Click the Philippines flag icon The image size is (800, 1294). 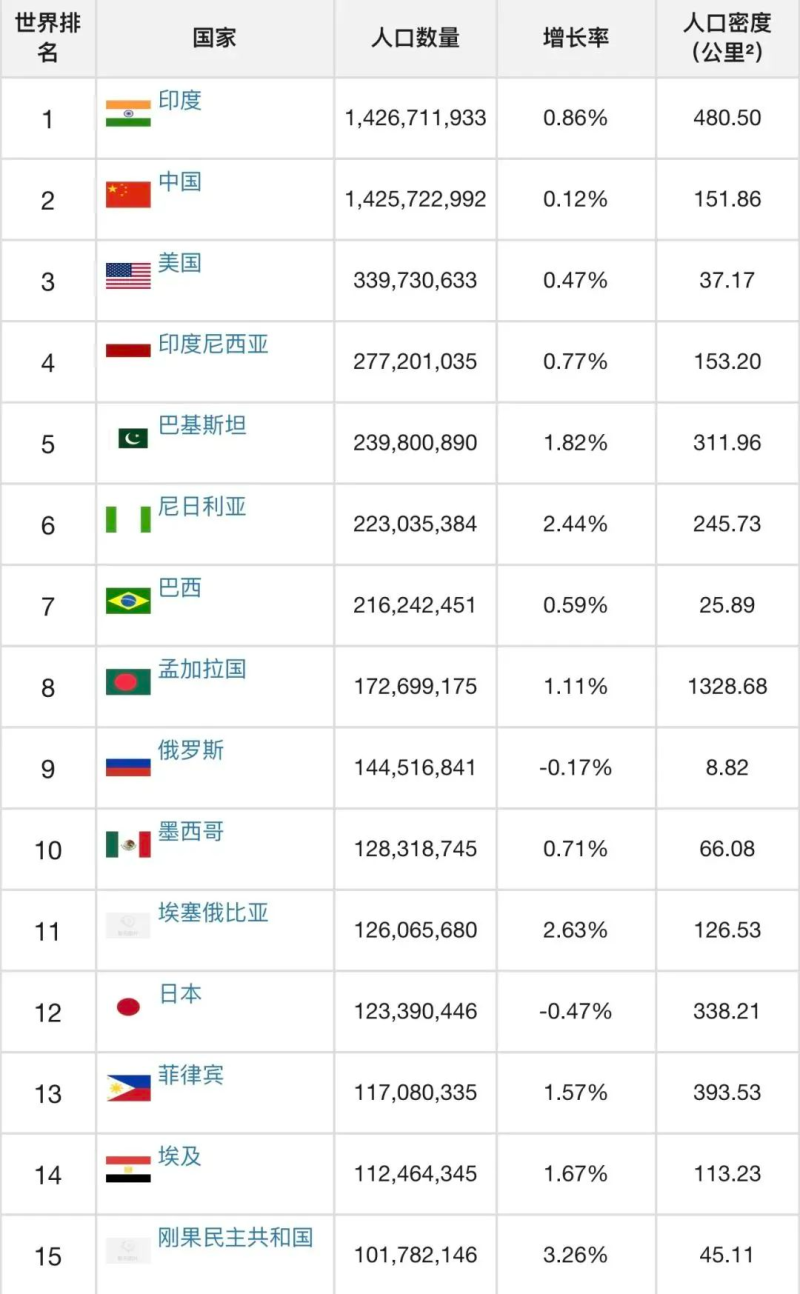click(x=128, y=1087)
